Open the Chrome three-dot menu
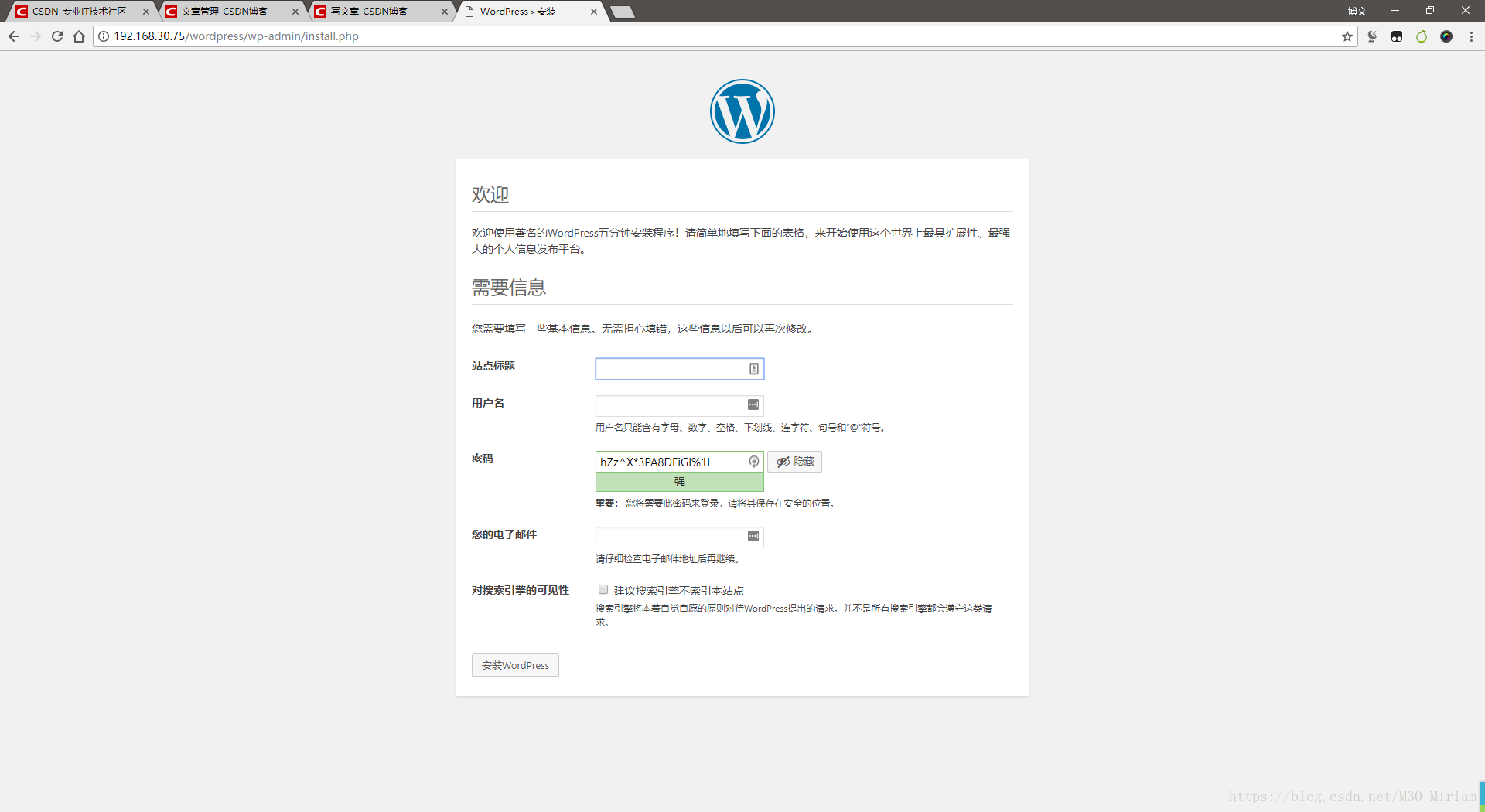The width and height of the screenshot is (1485, 812). click(1471, 36)
